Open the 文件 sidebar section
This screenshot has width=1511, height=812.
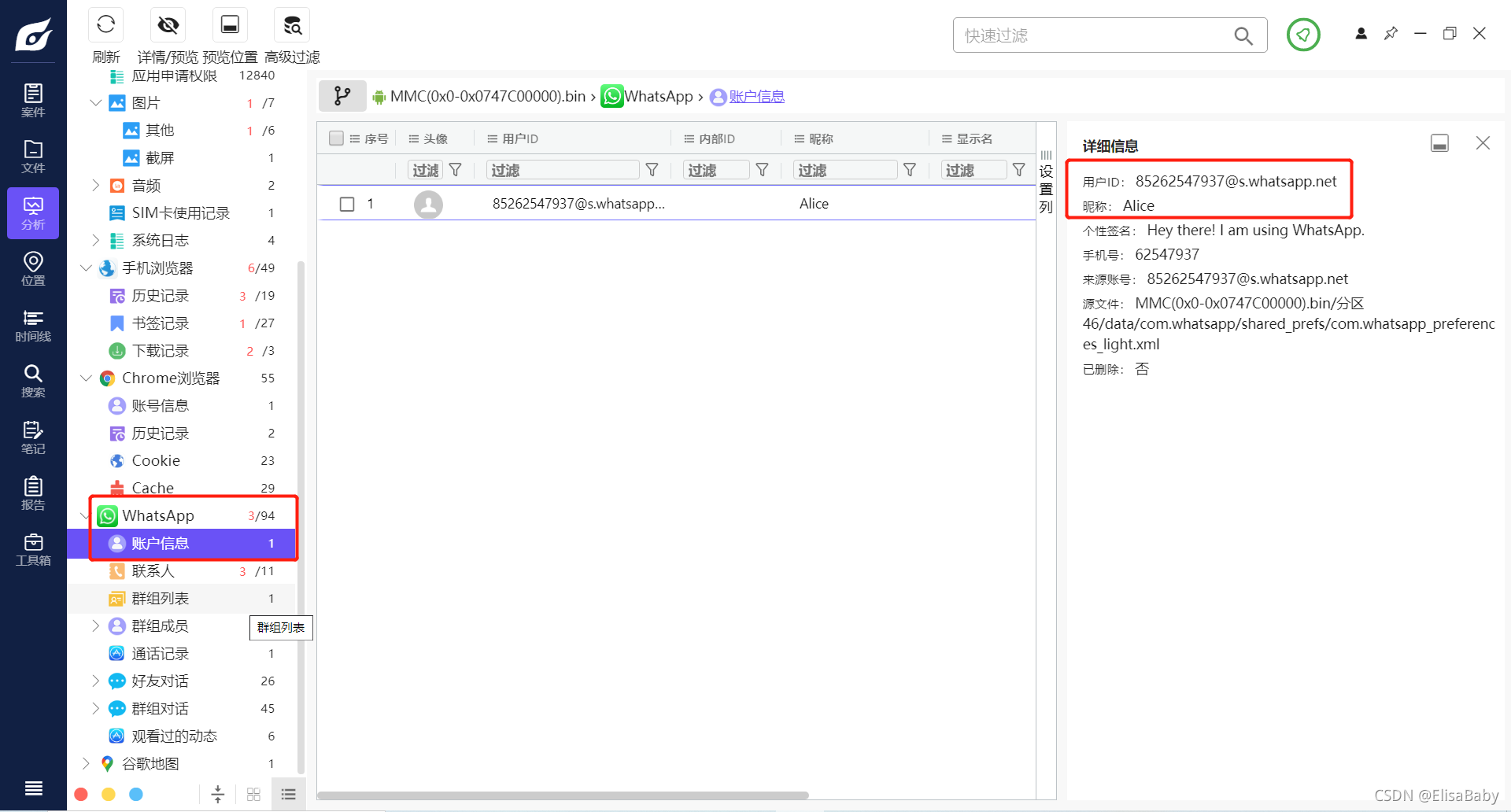pos(33,157)
